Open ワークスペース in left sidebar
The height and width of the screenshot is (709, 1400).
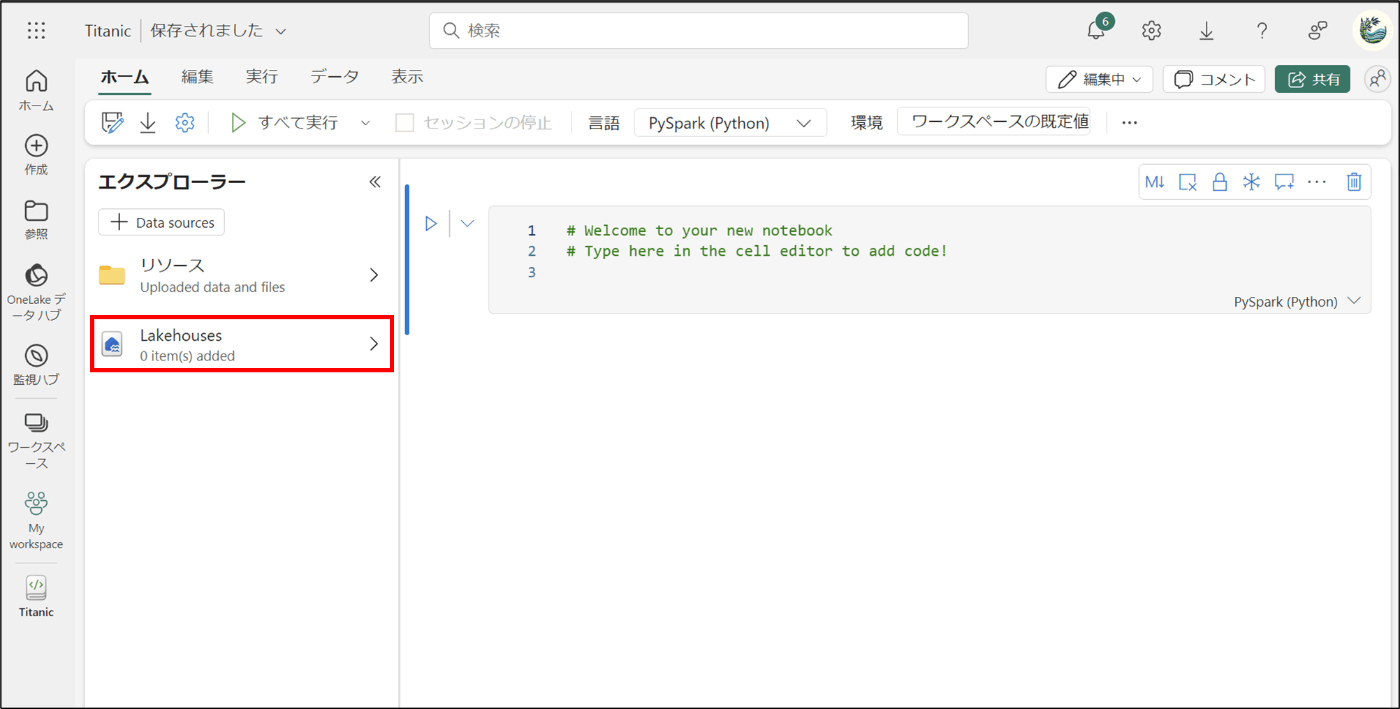(x=36, y=441)
